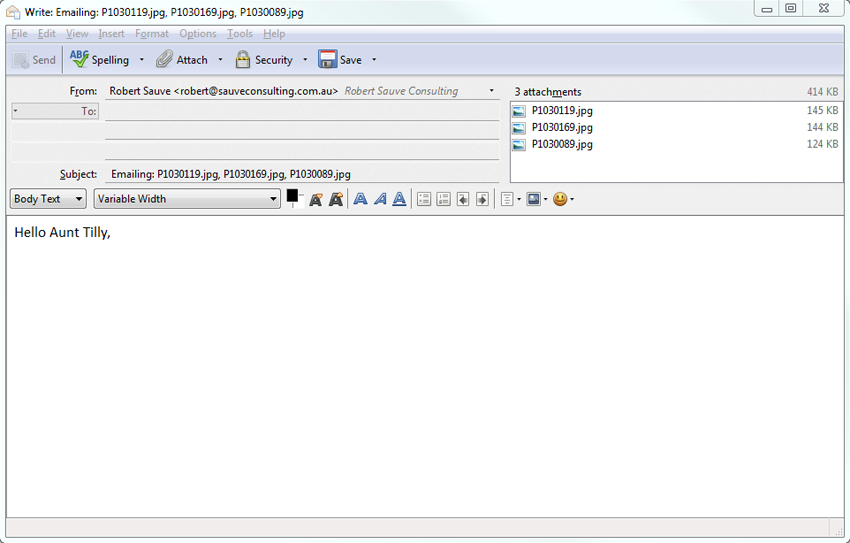Click the black text color swatch
The image size is (850, 543).
(293, 196)
